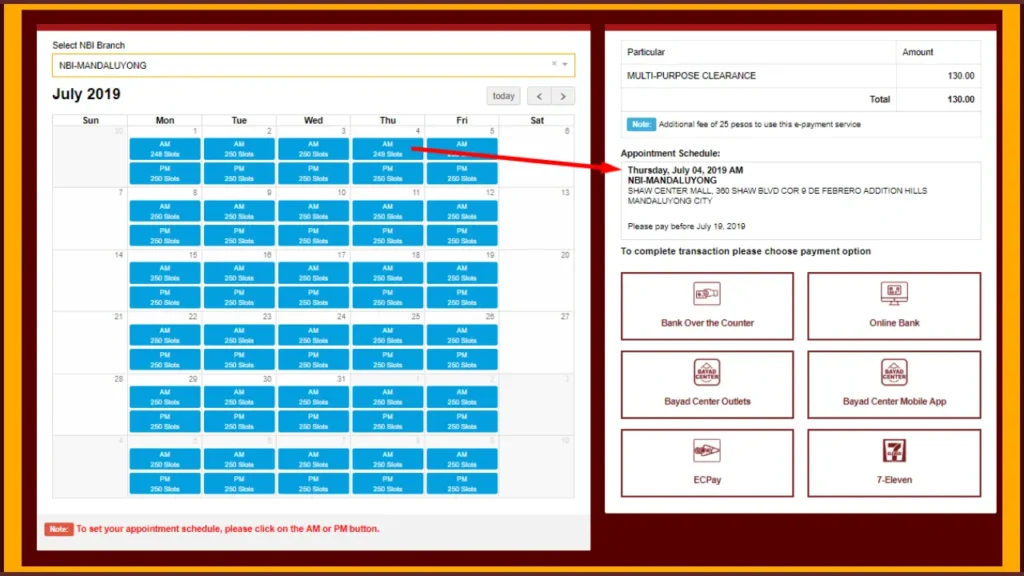Click the Bank Over the Counter icon
This screenshot has height=576, width=1024.
707,294
